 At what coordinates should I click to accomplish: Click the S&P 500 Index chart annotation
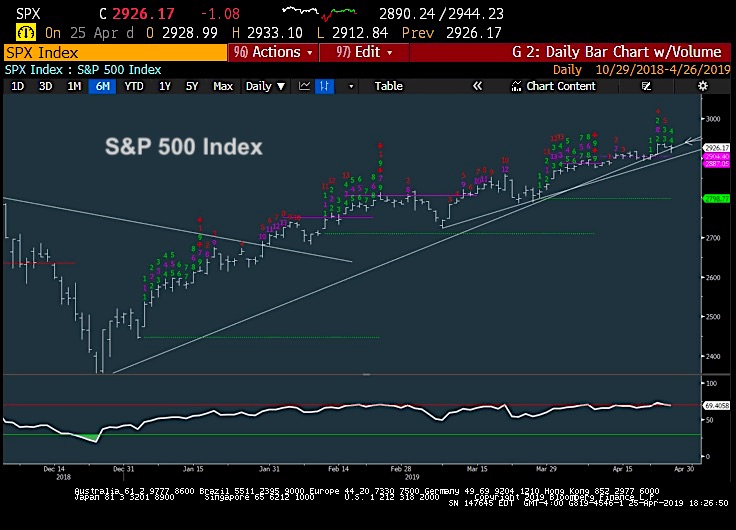(184, 146)
